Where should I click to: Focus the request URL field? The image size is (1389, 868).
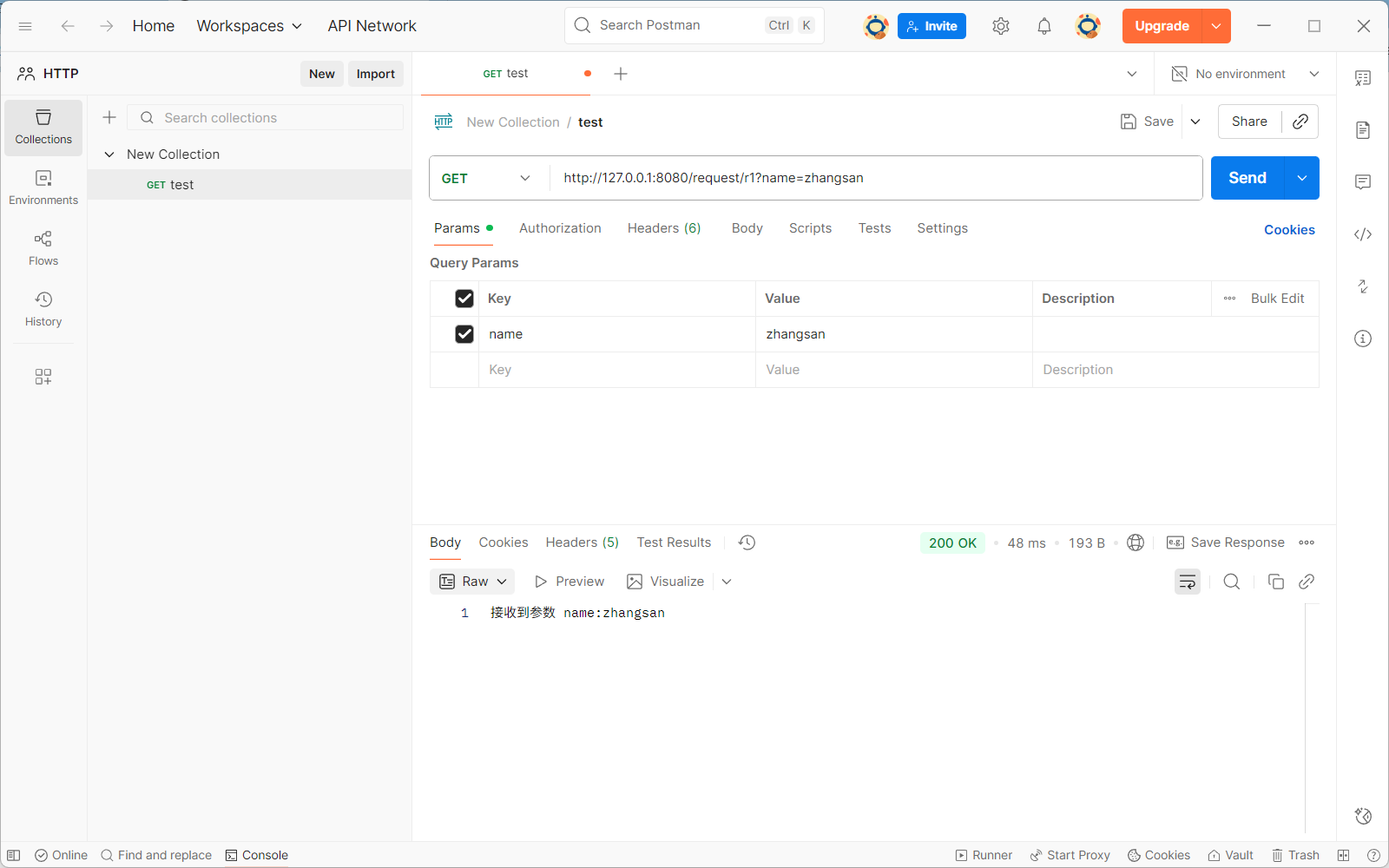click(875, 178)
